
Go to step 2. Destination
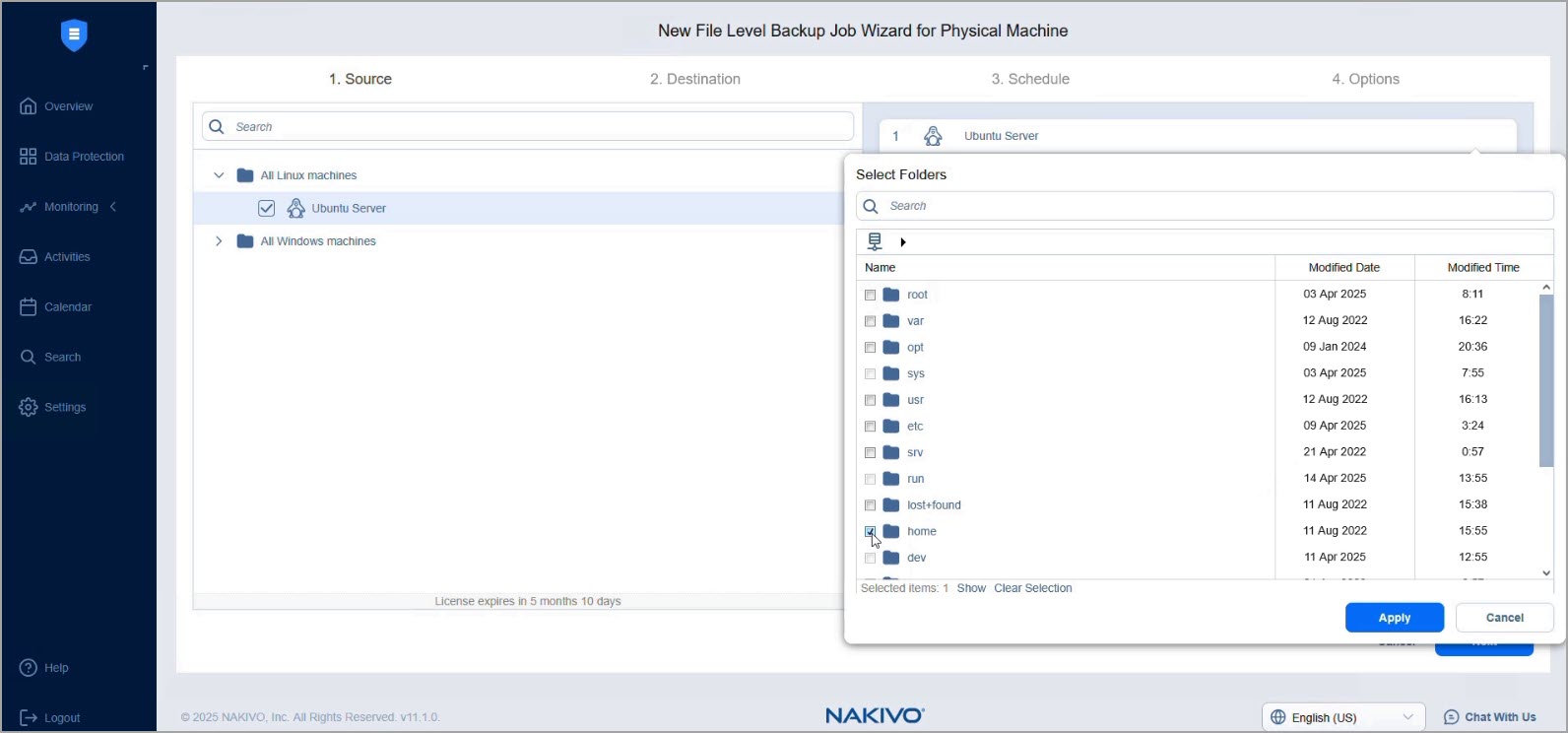pyautogui.click(x=695, y=79)
